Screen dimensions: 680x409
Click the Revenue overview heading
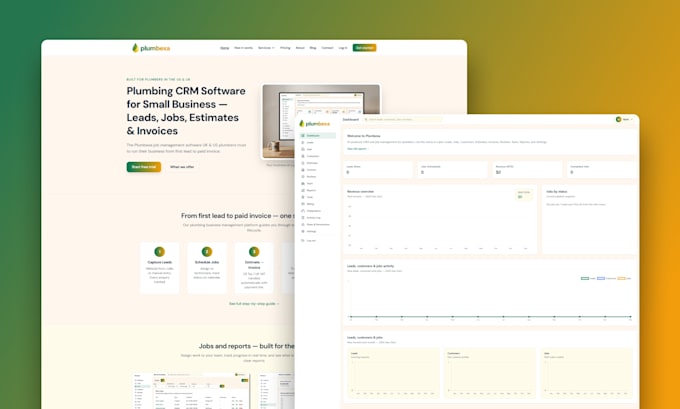tap(360, 191)
